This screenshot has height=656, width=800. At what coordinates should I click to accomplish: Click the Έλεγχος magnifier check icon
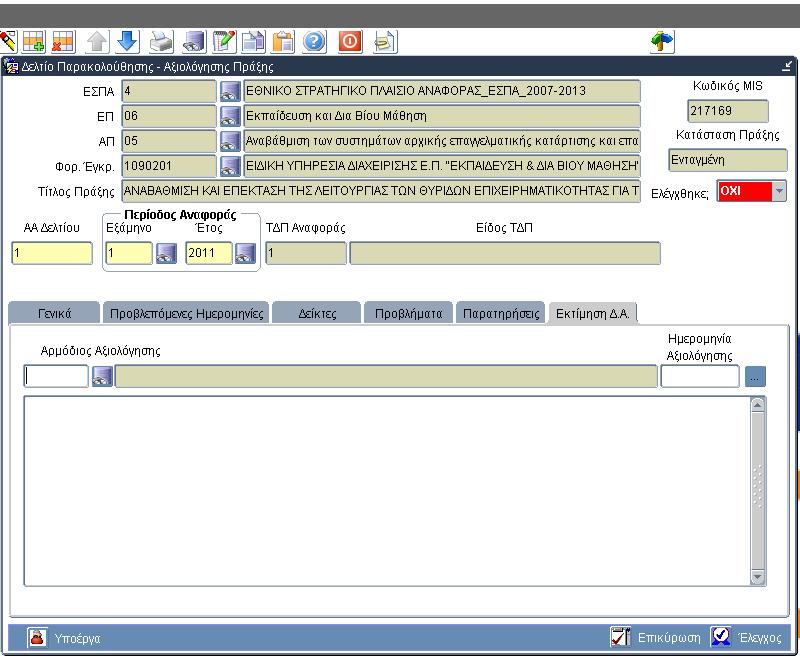[721, 637]
